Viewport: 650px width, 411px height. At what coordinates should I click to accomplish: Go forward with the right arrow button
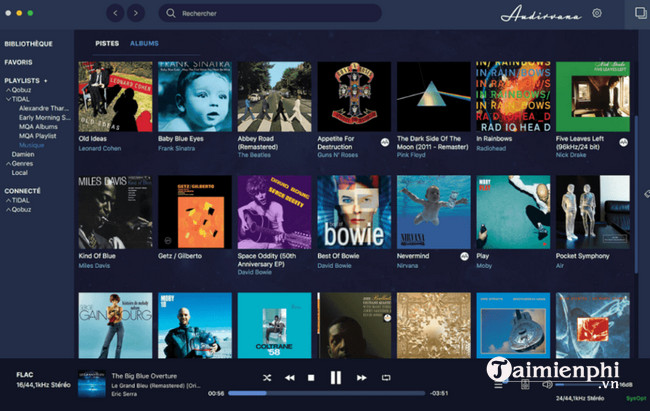pos(136,13)
